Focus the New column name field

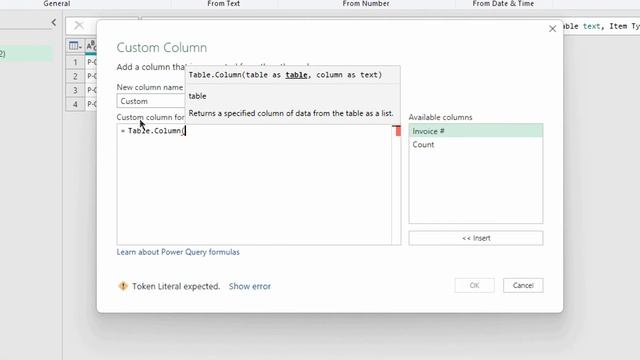point(151,101)
